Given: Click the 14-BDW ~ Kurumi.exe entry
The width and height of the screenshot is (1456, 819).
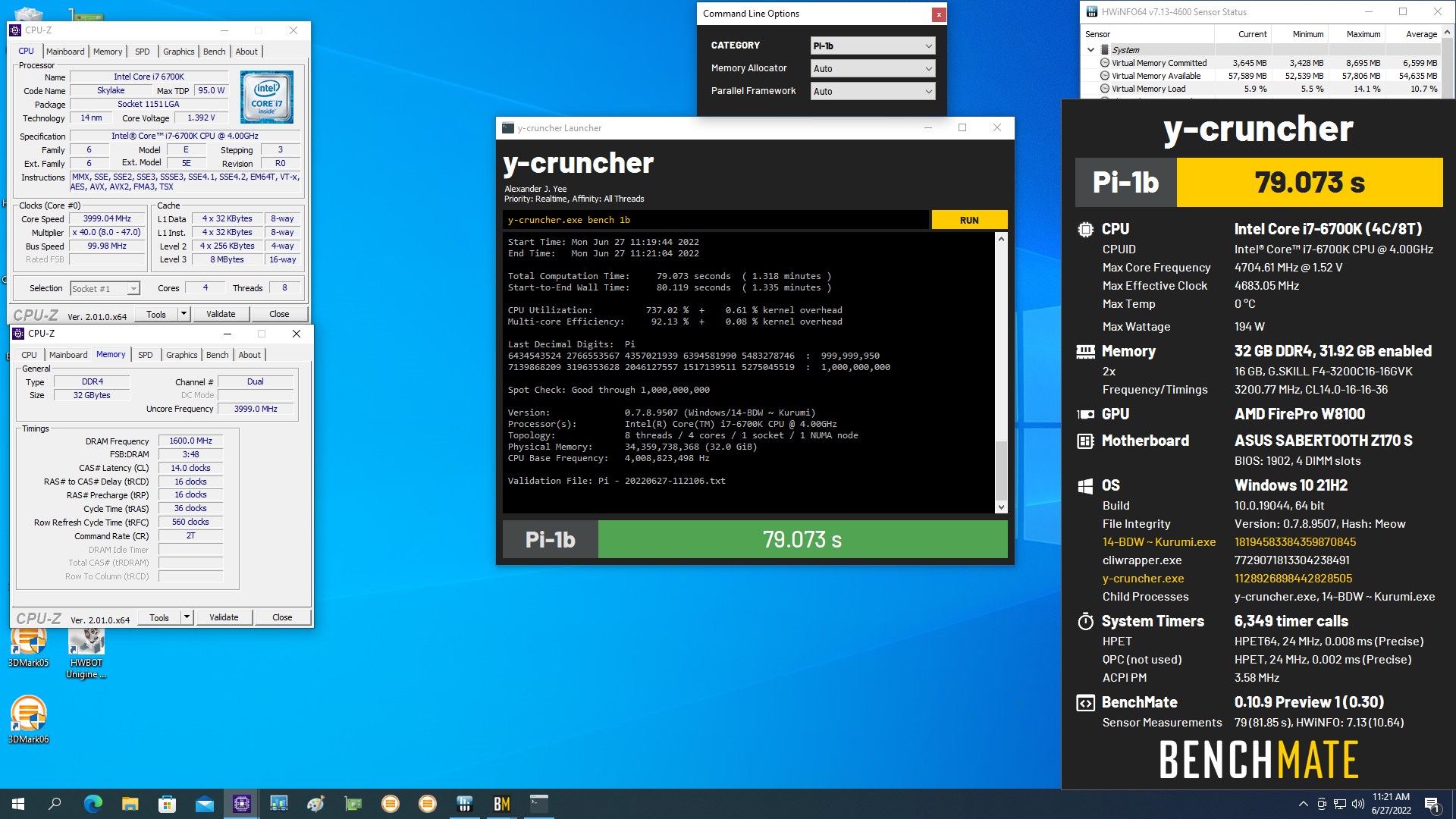Looking at the screenshot, I should click(1159, 542).
